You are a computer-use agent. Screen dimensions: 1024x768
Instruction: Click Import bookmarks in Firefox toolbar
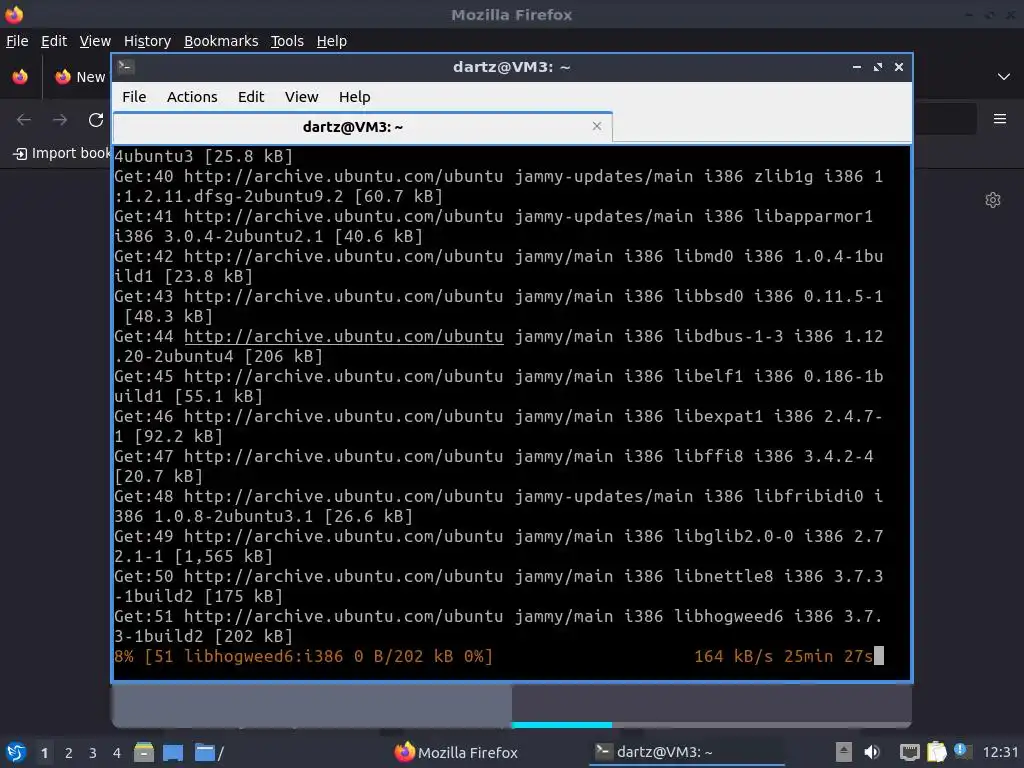[62, 153]
